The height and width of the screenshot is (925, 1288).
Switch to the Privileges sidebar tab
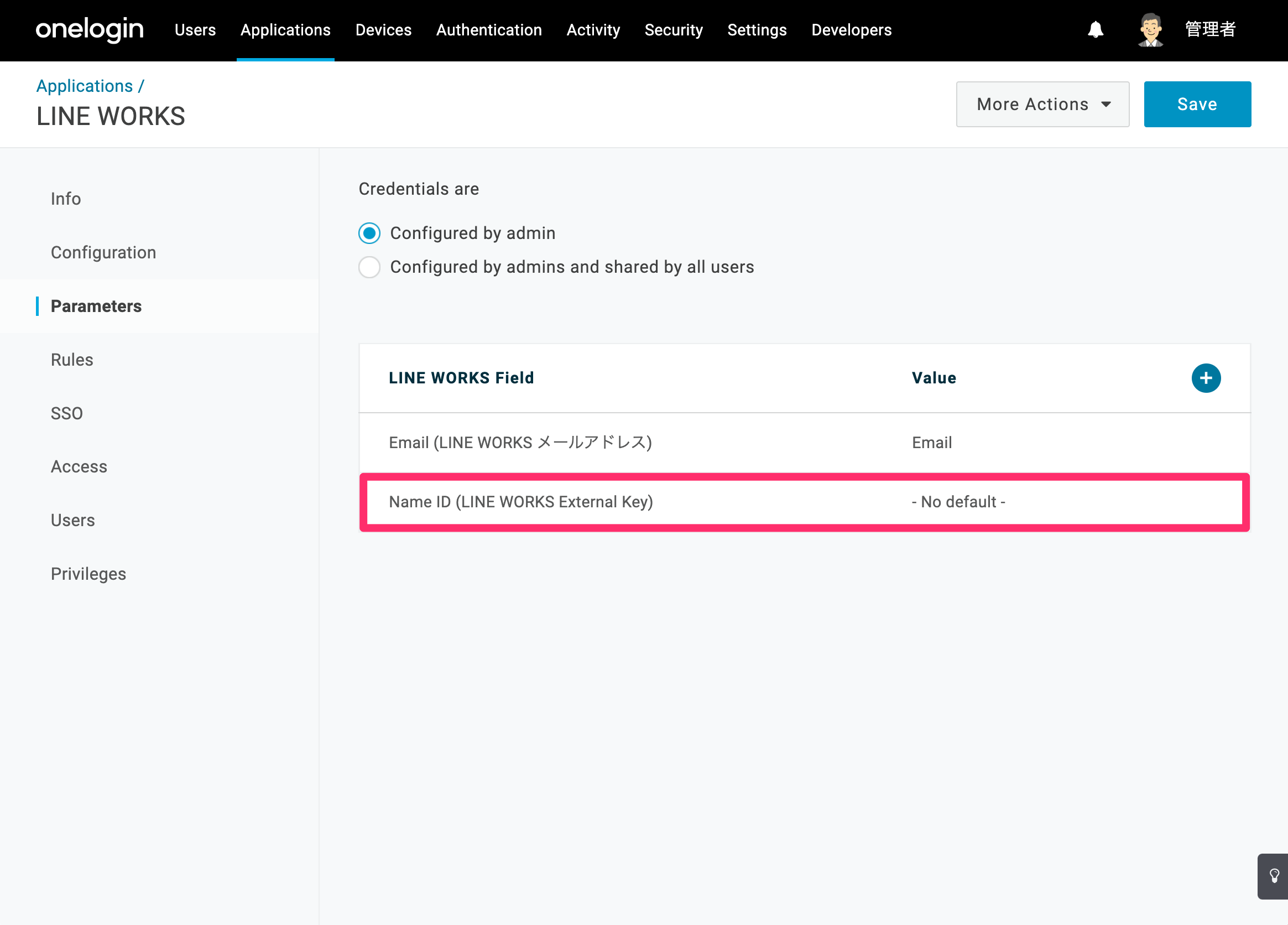pyautogui.click(x=88, y=574)
